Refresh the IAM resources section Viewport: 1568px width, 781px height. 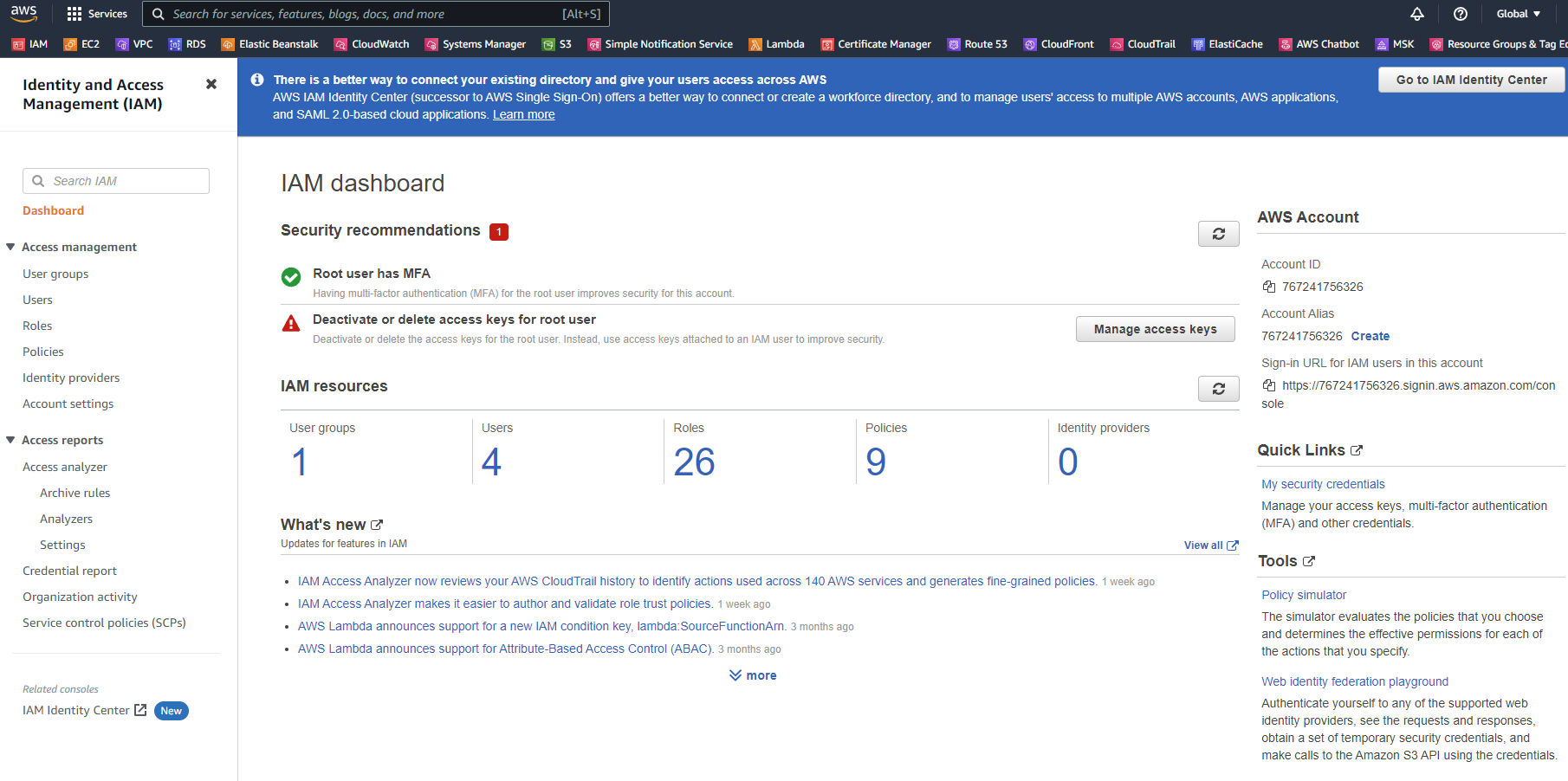(1218, 389)
